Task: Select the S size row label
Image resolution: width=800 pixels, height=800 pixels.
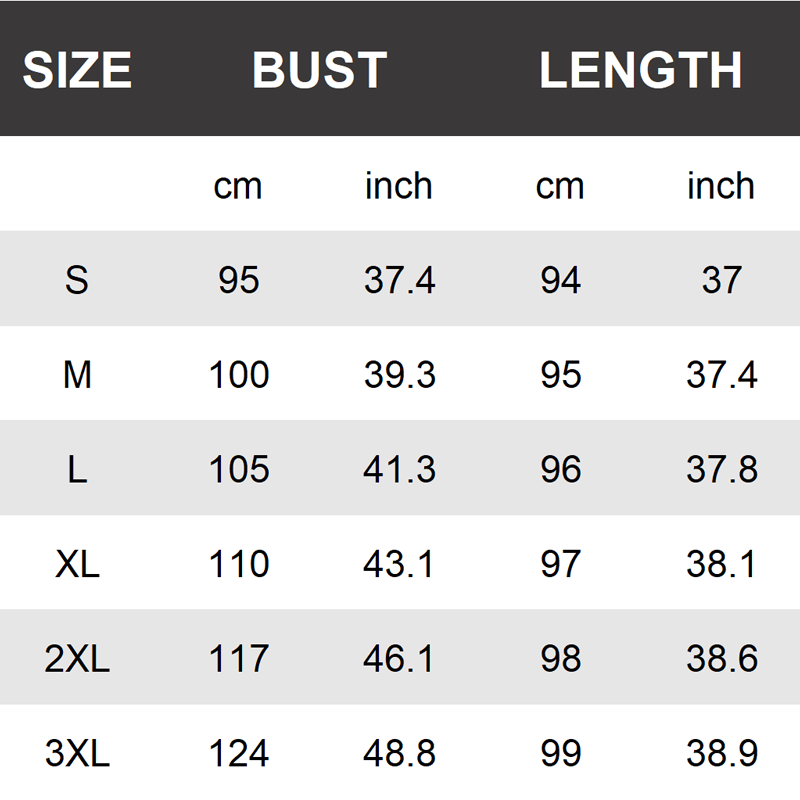Action: pos(77,280)
